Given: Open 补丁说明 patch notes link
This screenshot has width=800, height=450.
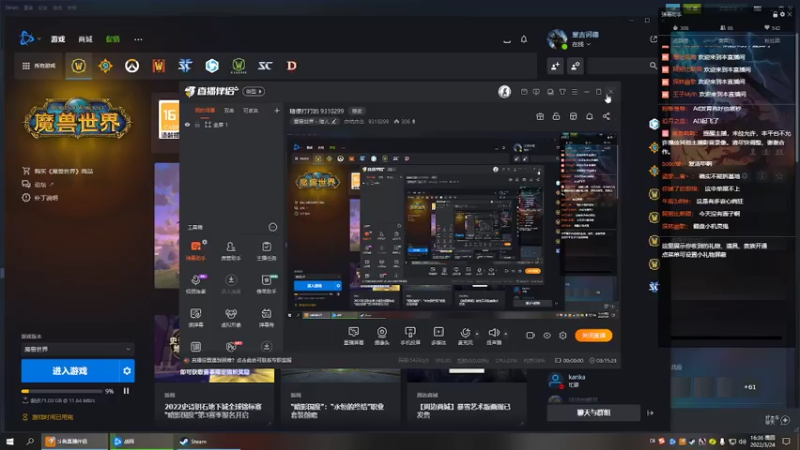Looking at the screenshot, I should tap(40, 198).
